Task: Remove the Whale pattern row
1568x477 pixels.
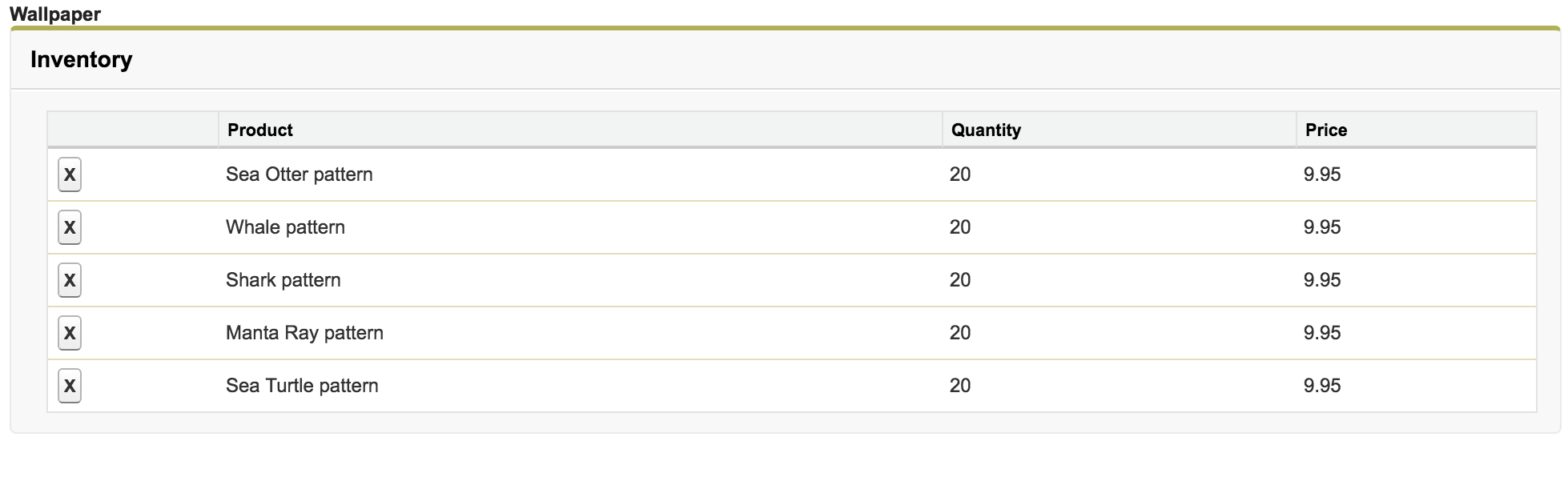Action: [70, 227]
